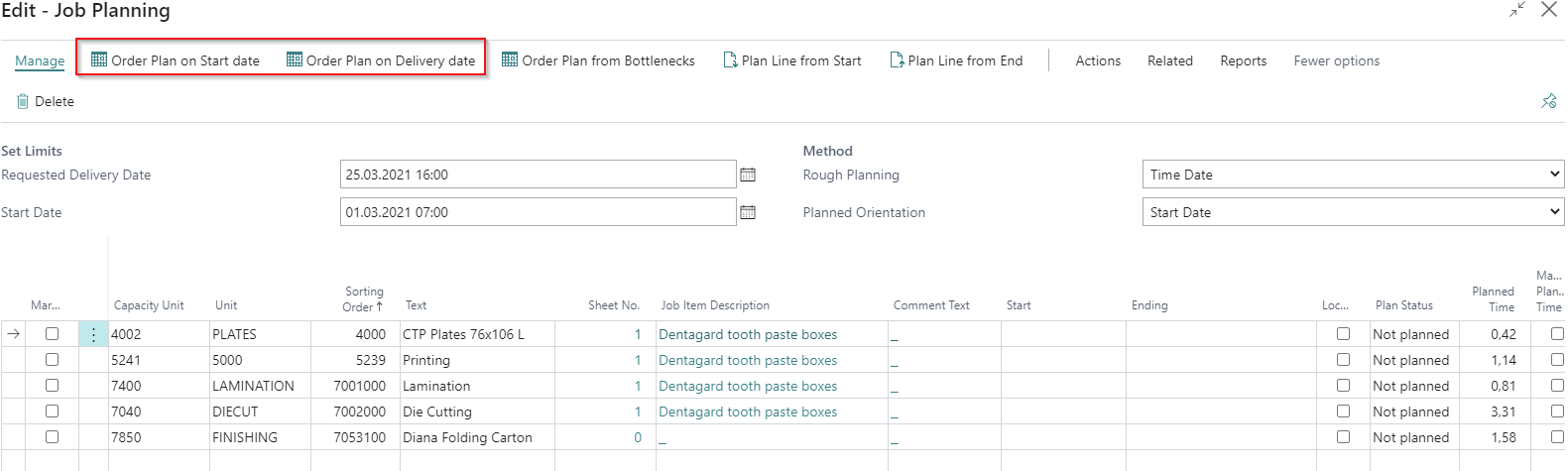Mark the PLATES row checkbox
The height and width of the screenshot is (471, 1568).
(x=52, y=334)
